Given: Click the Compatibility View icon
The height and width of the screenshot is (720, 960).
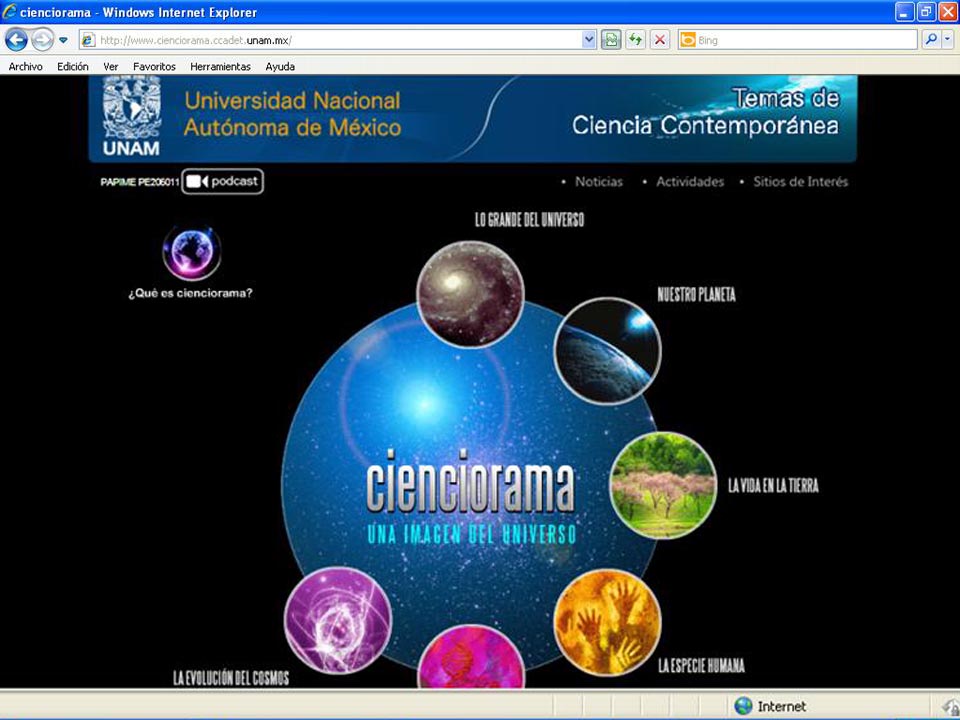Looking at the screenshot, I should pyautogui.click(x=611, y=40).
